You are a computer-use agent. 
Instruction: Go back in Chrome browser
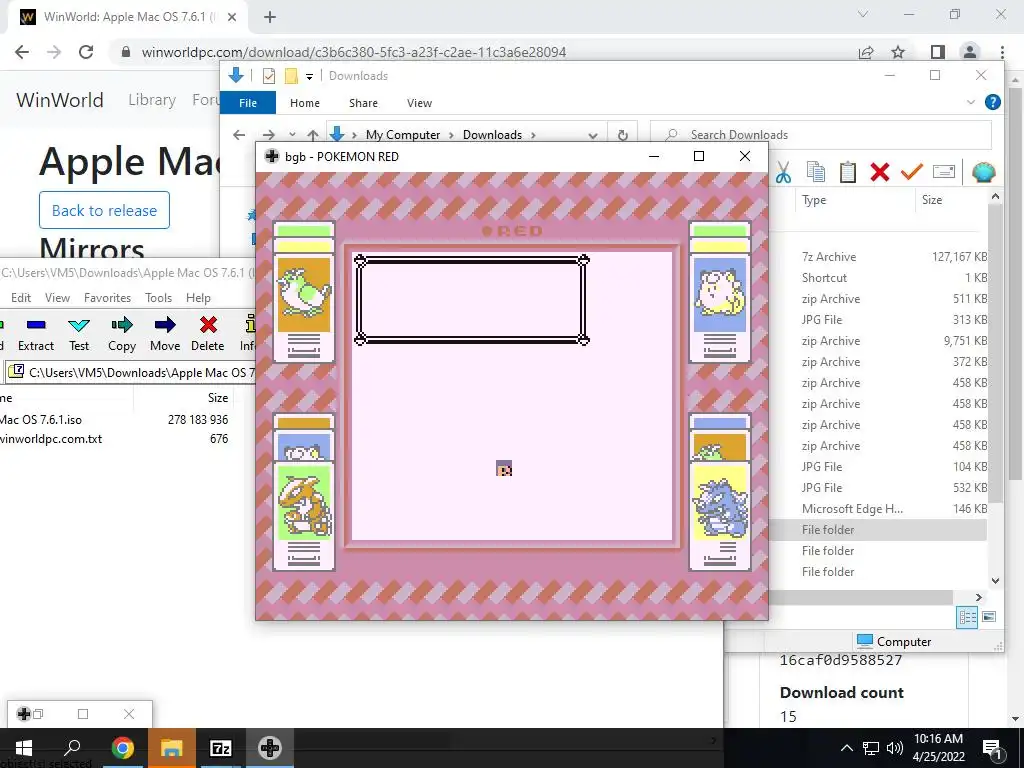tap(22, 52)
